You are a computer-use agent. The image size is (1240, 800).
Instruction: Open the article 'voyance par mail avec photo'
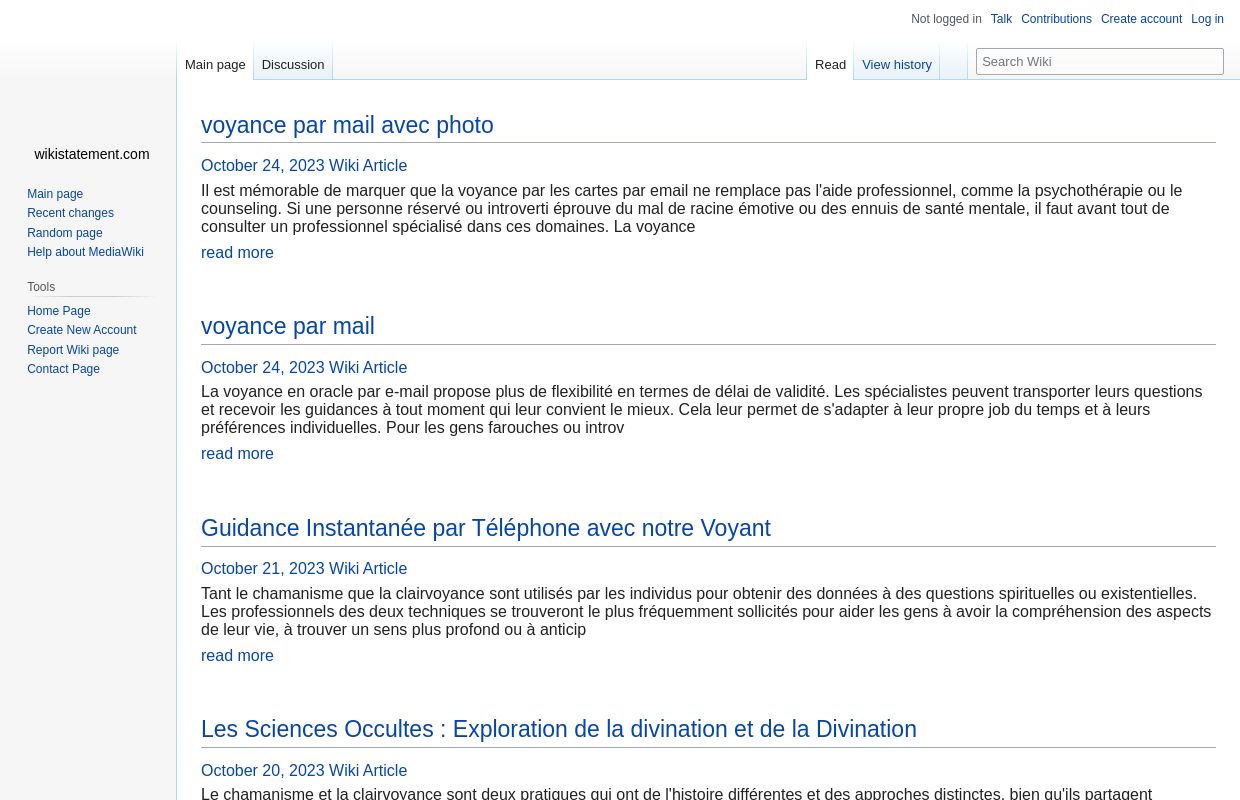(x=347, y=125)
